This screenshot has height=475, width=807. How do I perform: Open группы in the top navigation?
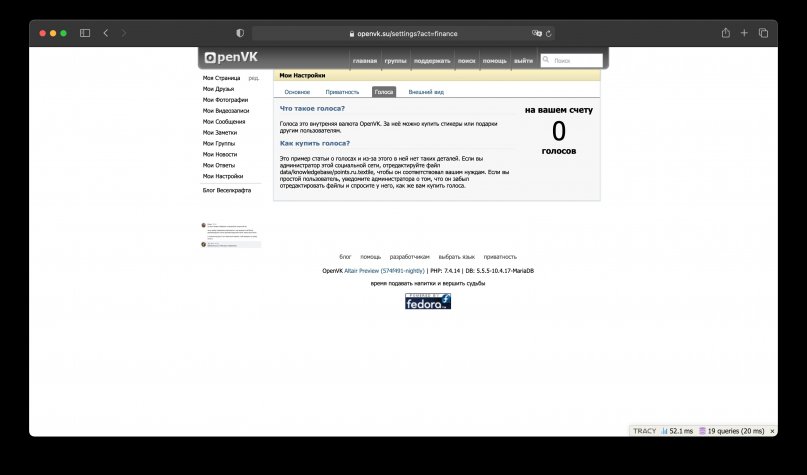[x=395, y=61]
